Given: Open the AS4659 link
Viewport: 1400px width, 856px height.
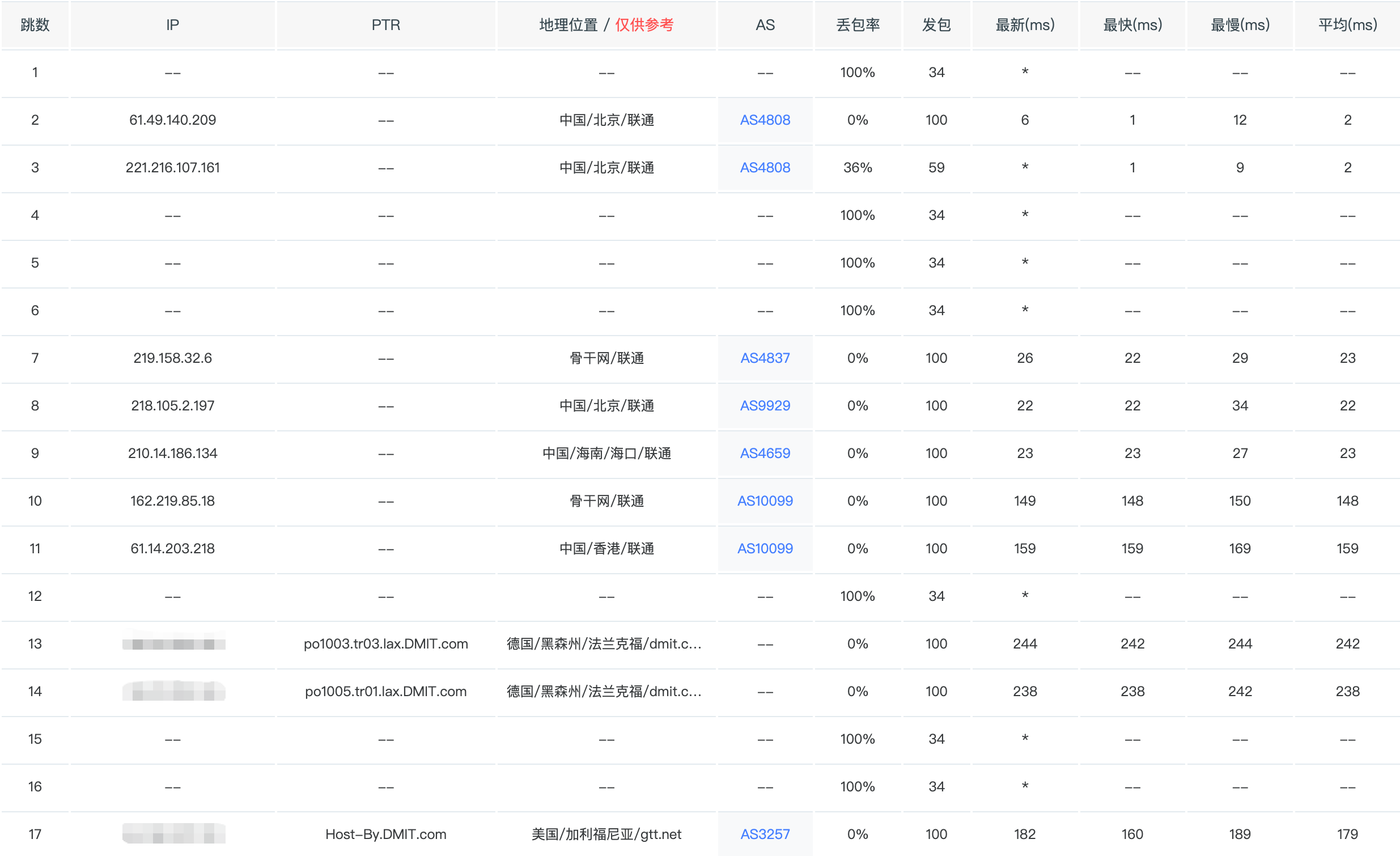Looking at the screenshot, I should point(765,454).
